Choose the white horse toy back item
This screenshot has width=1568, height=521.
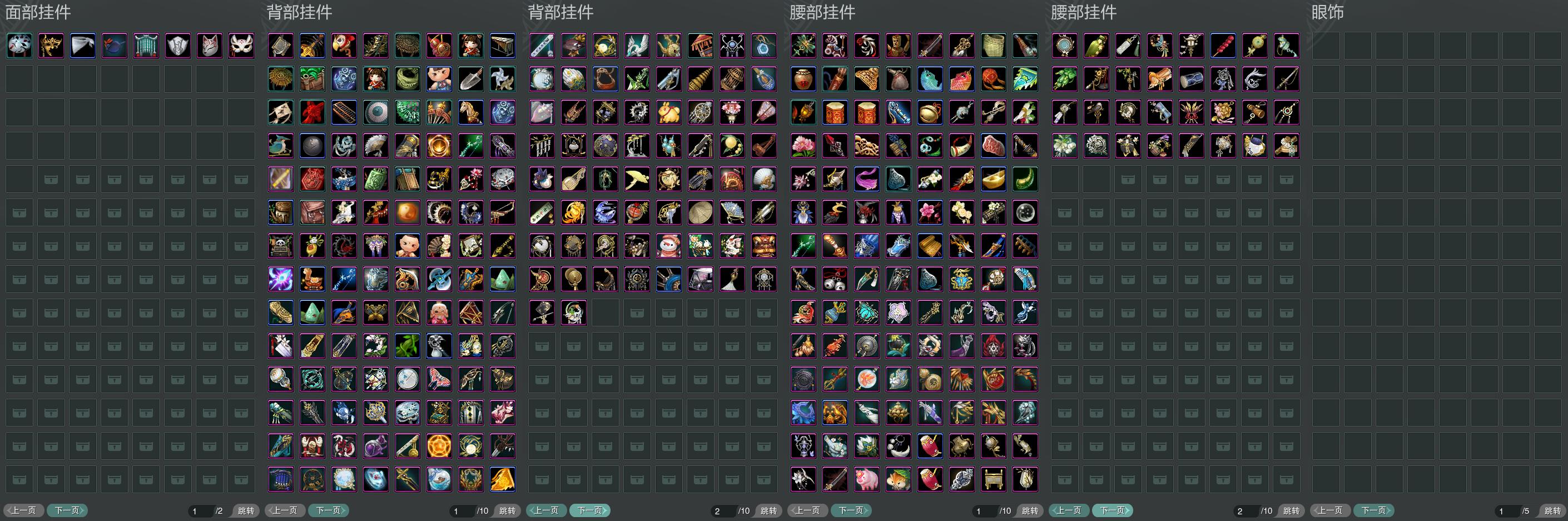click(x=471, y=113)
